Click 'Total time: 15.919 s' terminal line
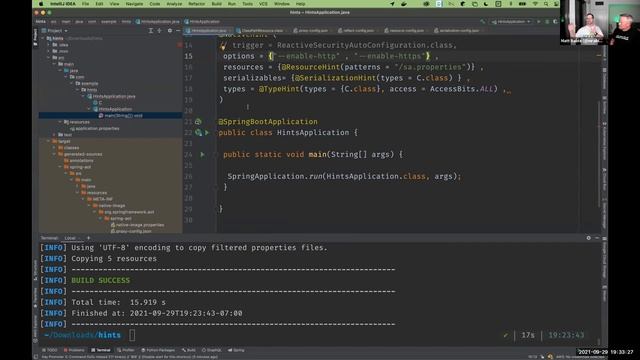The image size is (640, 360). click(x=118, y=302)
